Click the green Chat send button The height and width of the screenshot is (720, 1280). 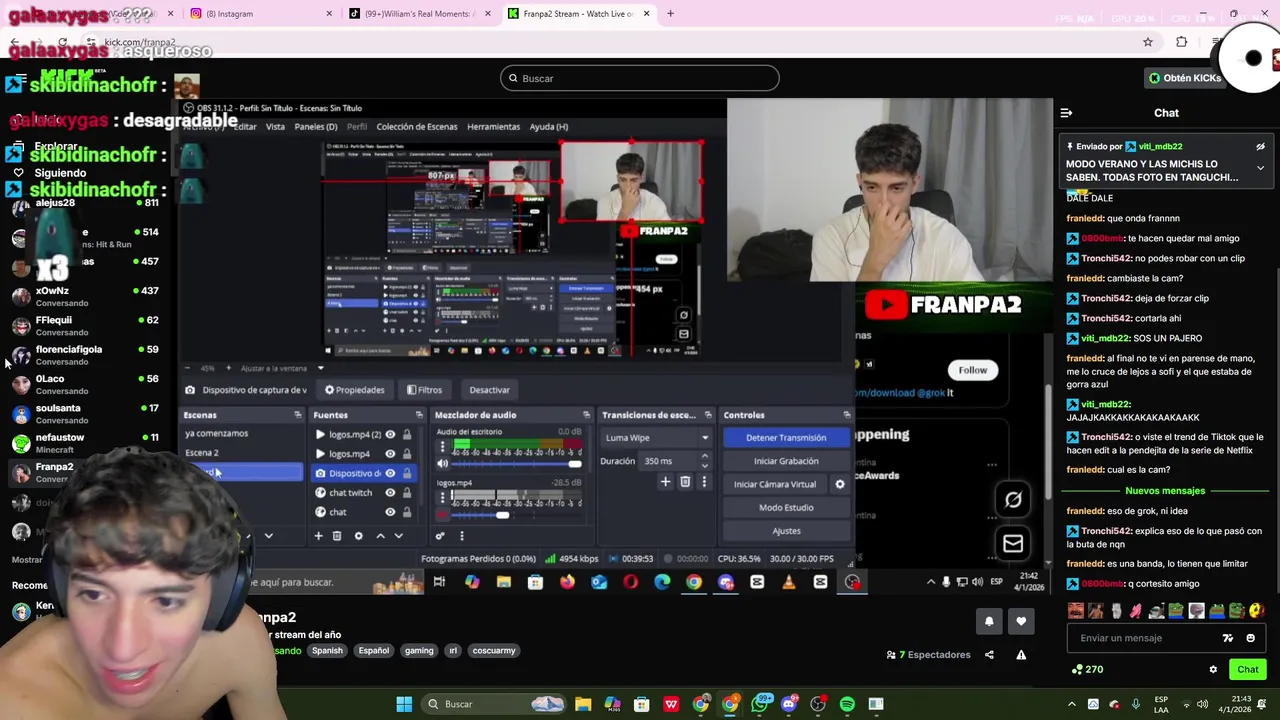[1247, 670]
